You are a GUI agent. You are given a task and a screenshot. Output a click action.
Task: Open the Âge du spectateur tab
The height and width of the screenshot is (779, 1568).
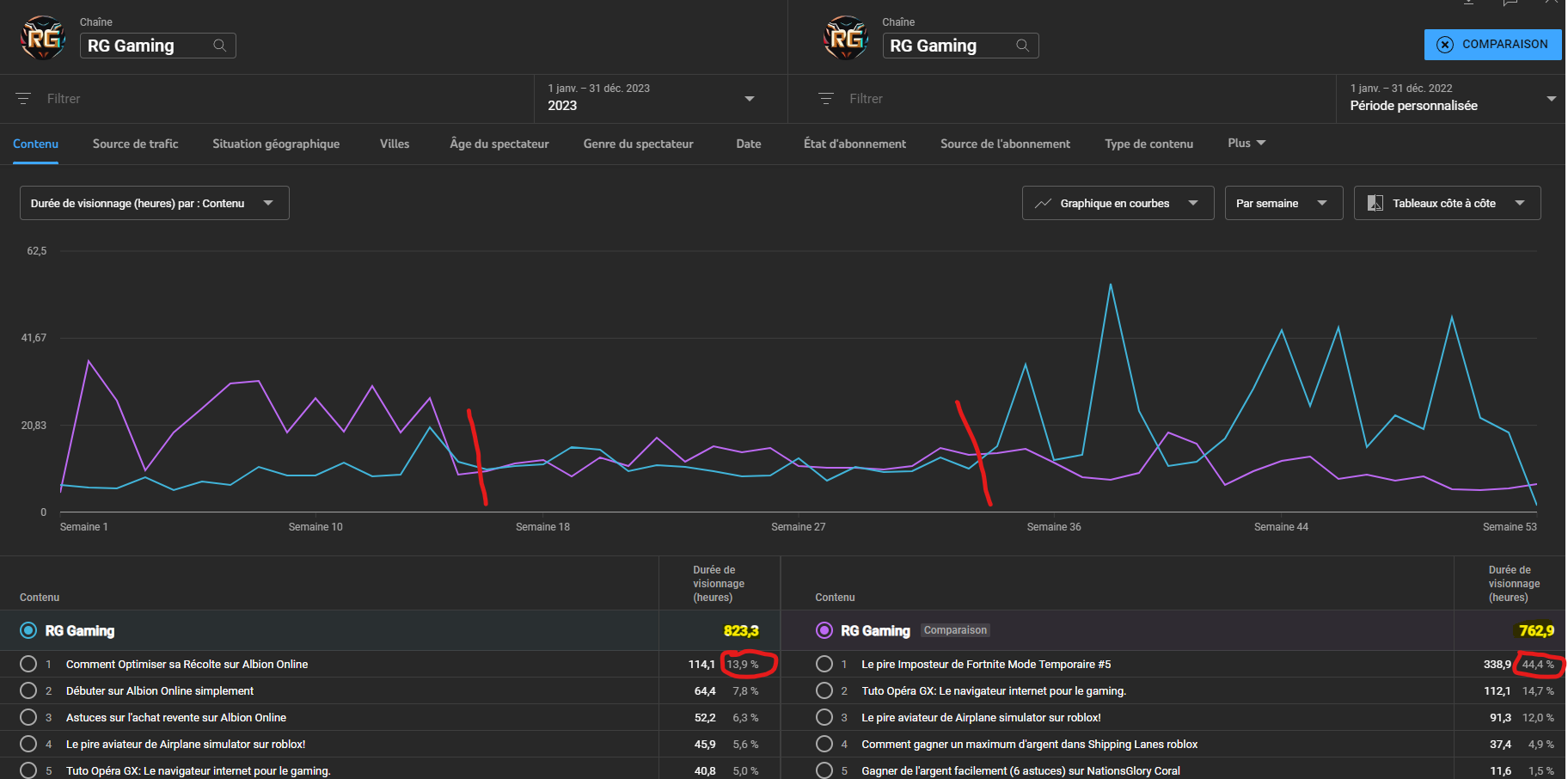pos(499,144)
